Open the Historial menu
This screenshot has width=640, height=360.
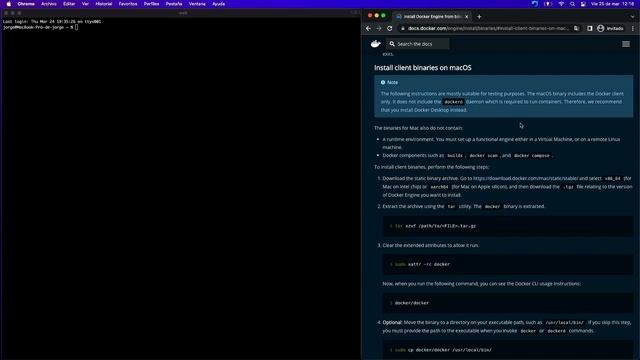pos(104,4)
